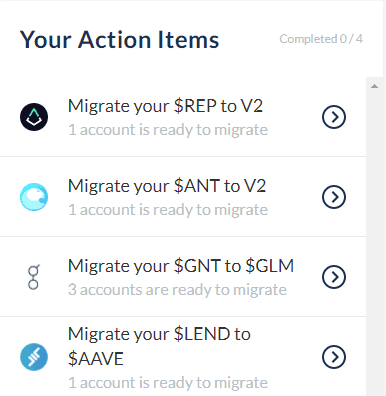This screenshot has height=396, width=386.
Task: Click the "Your Action Items" heading
Action: tap(119, 40)
